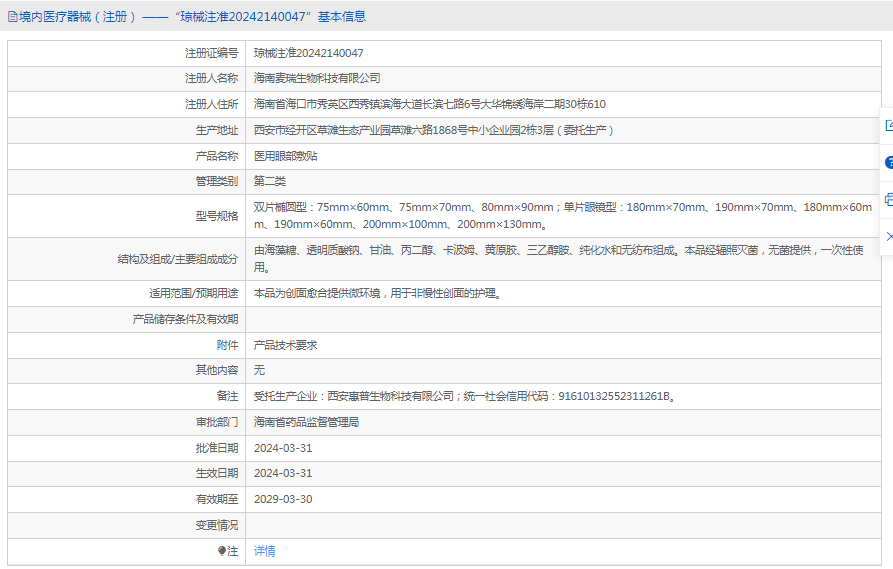Open the 详情 details link
This screenshot has height=569, width=893.
tap(264, 551)
